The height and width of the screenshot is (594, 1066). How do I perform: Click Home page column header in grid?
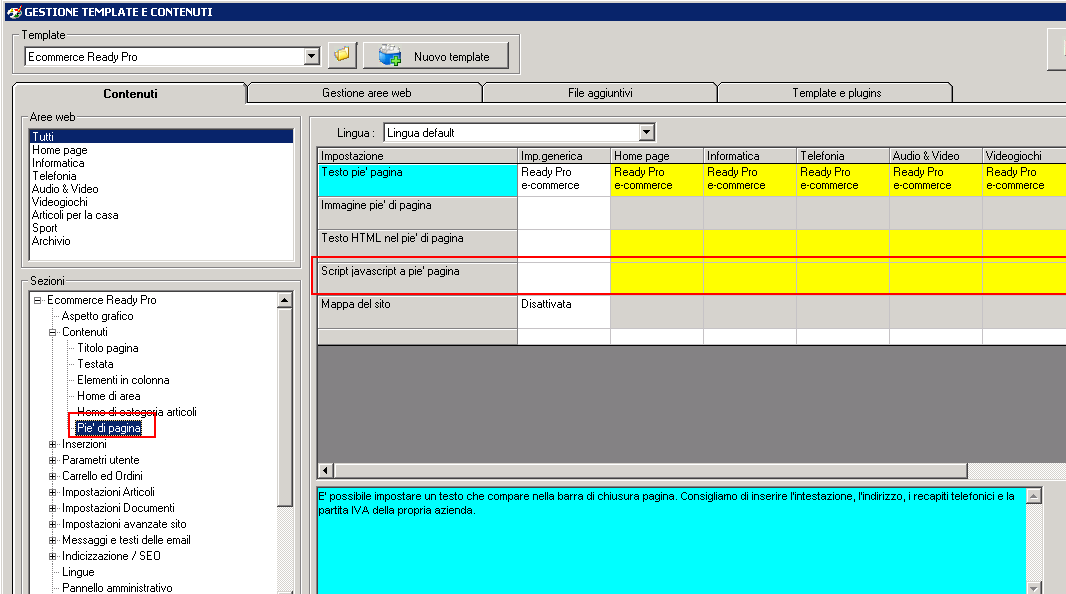[657, 156]
